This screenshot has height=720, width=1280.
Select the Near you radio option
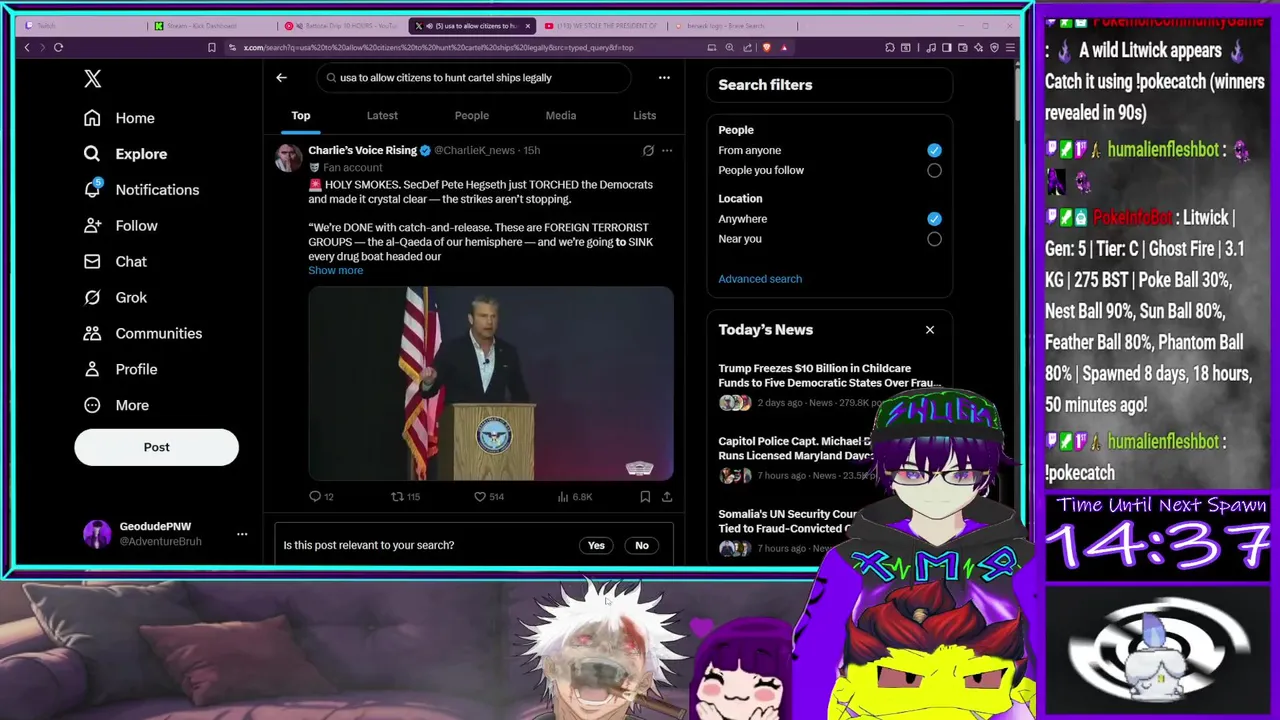tap(934, 239)
